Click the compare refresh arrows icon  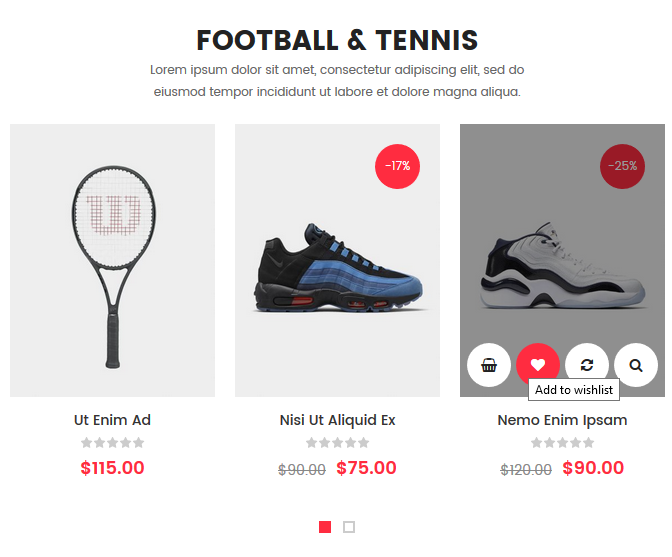[x=587, y=365]
